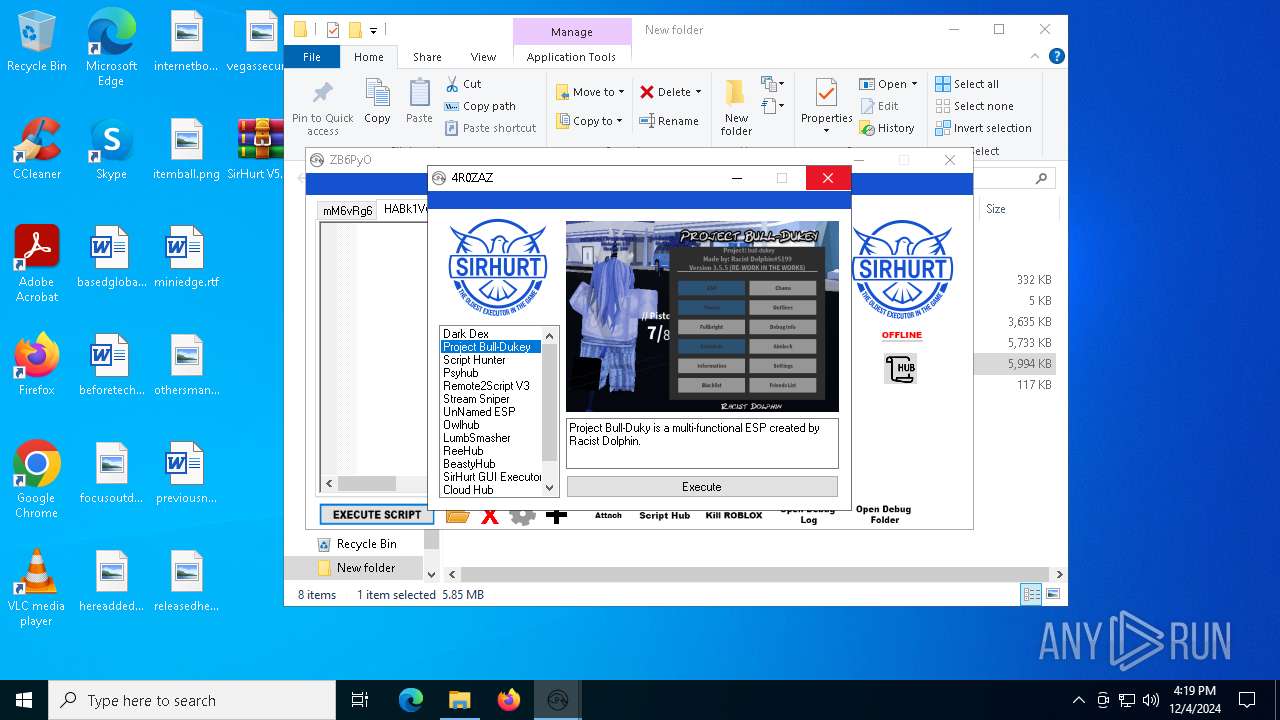Open the CCleaner desktop shortcut

click(37, 150)
